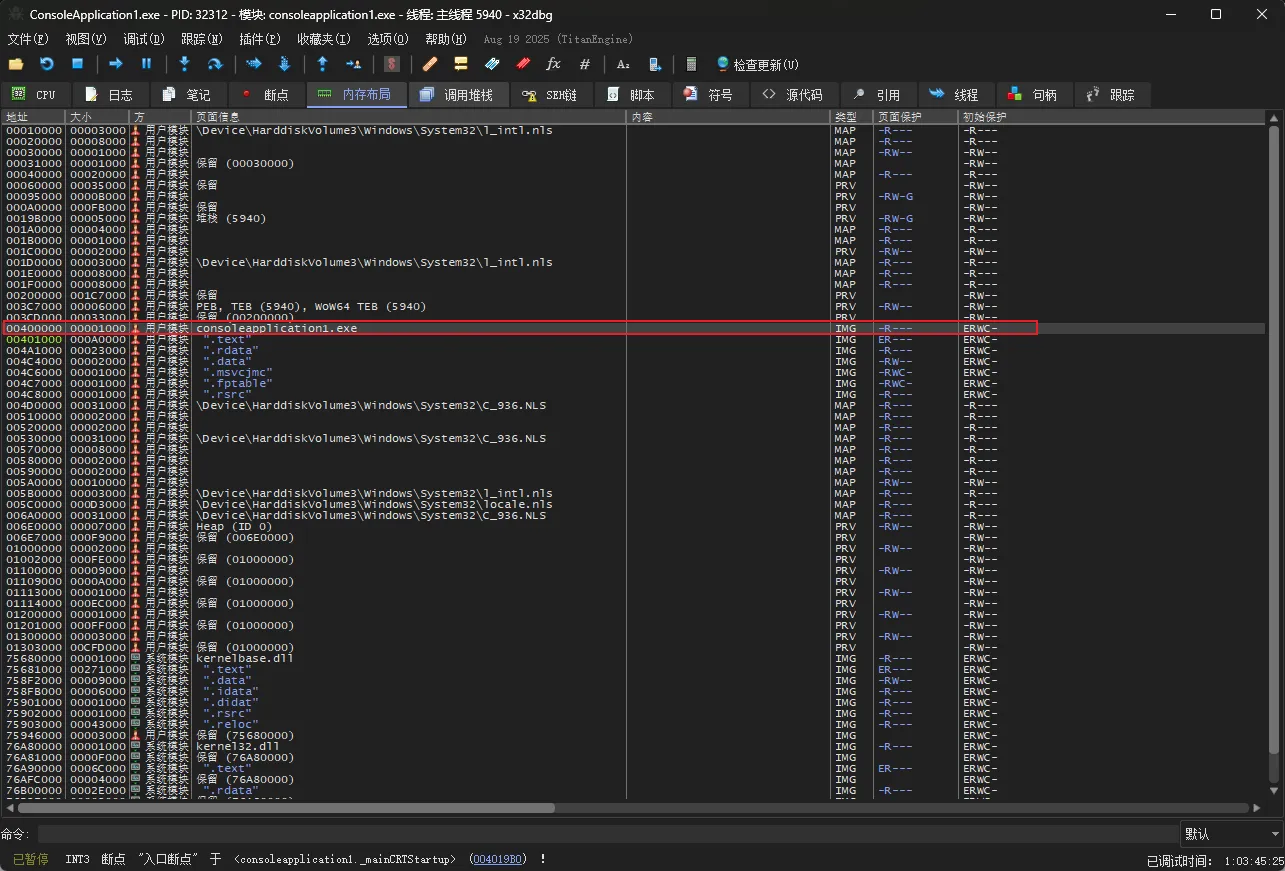Step into with the down-arrow icon

184,64
